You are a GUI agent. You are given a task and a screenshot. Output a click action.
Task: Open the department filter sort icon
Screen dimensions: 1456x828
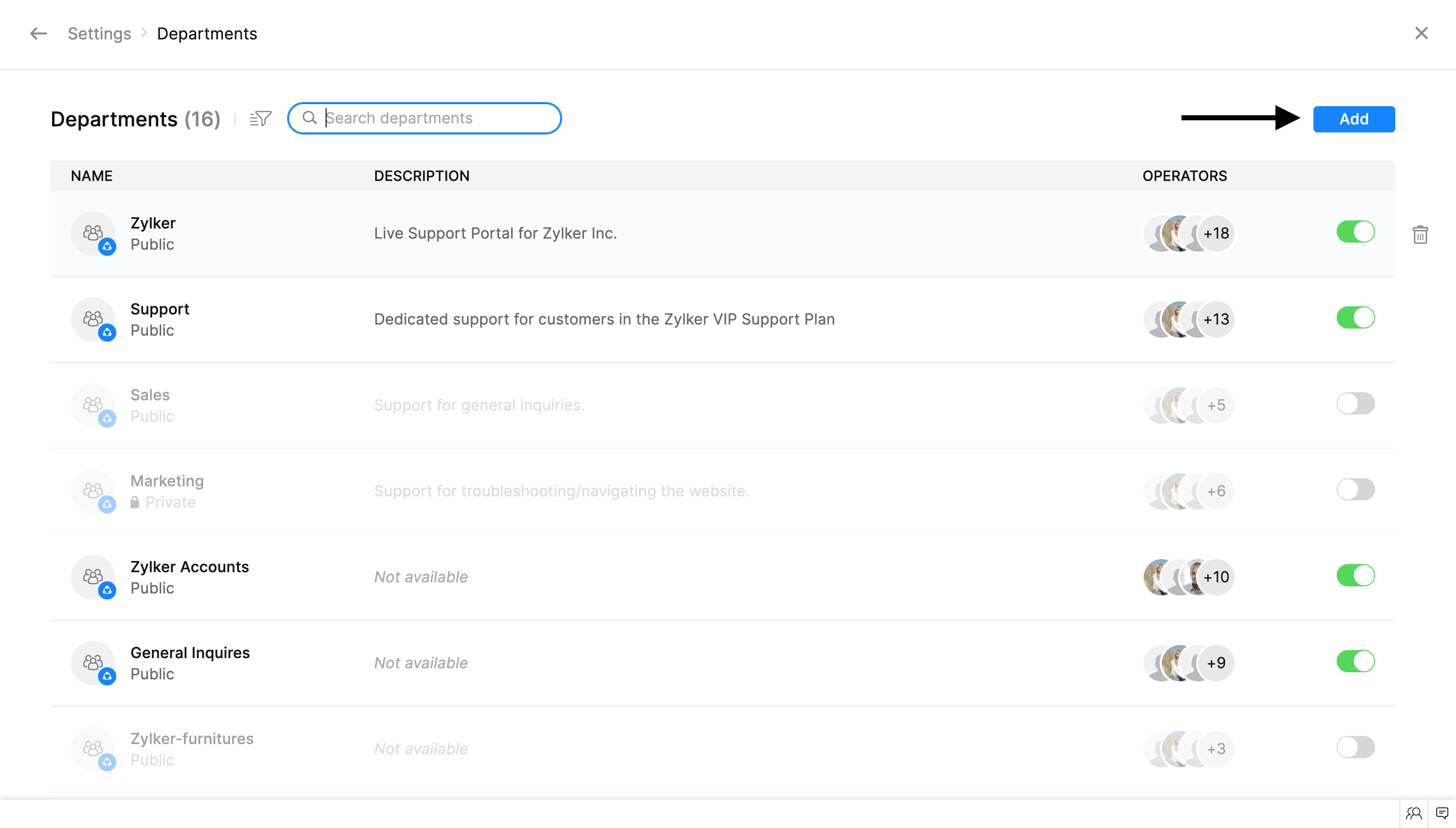[260, 118]
